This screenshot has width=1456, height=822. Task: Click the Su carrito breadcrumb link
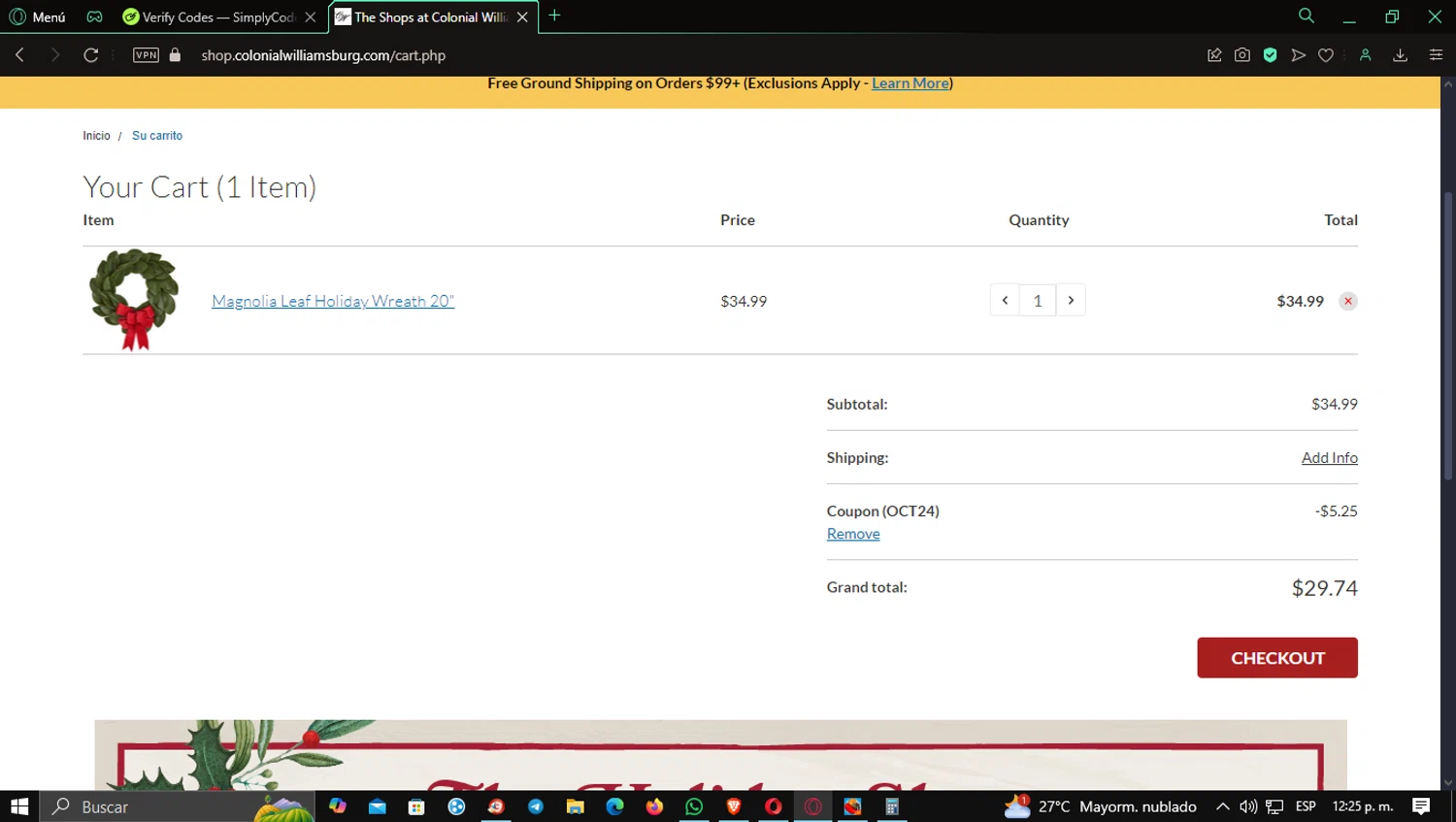coord(157,136)
